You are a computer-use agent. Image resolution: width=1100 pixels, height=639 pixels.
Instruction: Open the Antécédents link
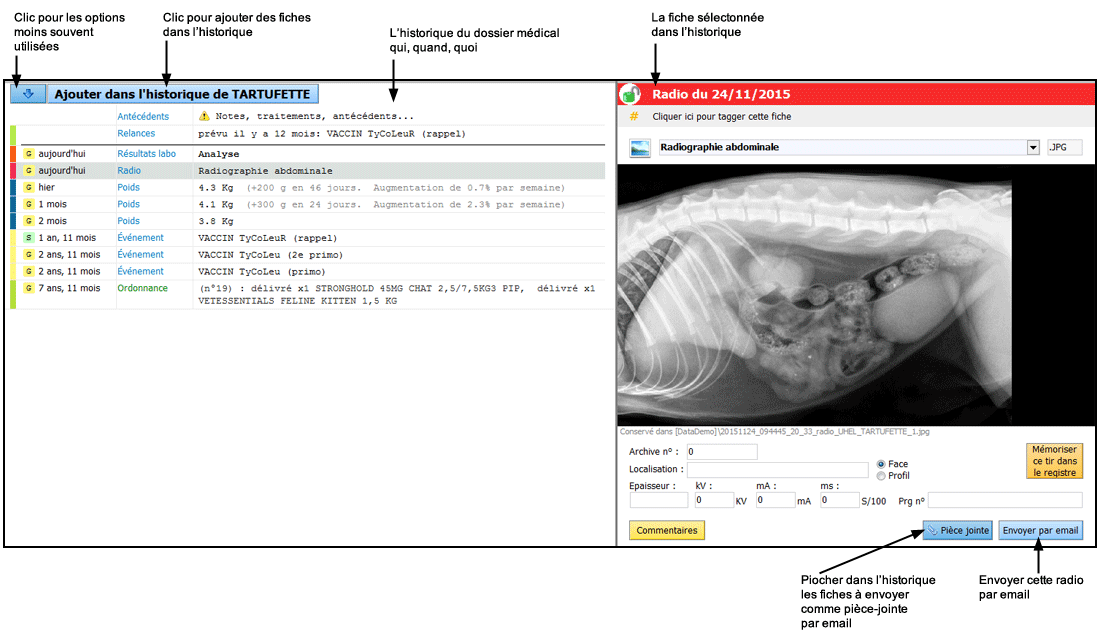tap(143, 116)
